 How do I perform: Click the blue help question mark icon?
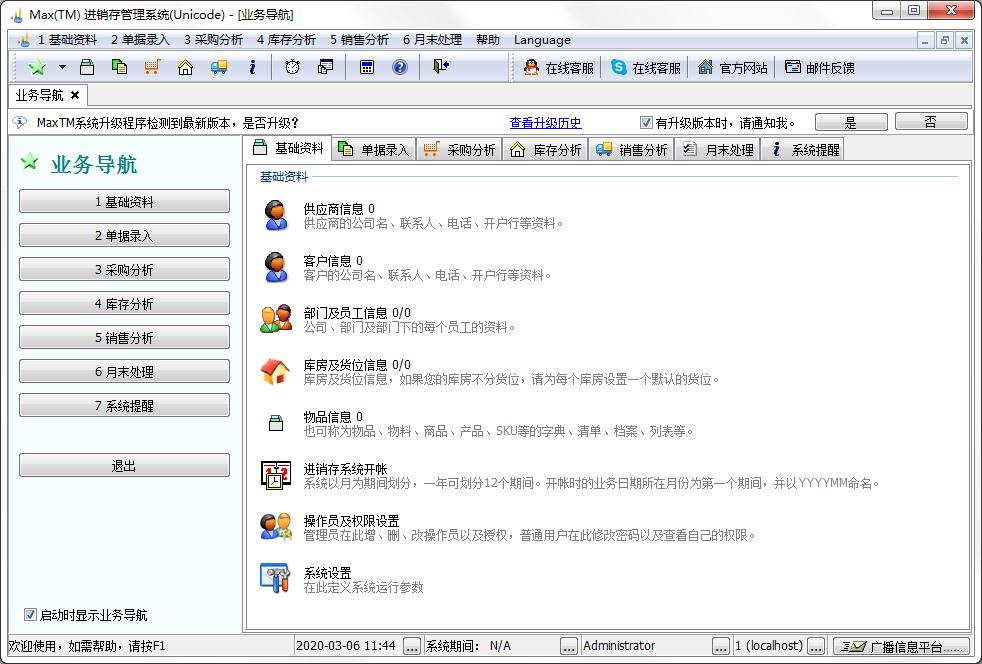[399, 67]
